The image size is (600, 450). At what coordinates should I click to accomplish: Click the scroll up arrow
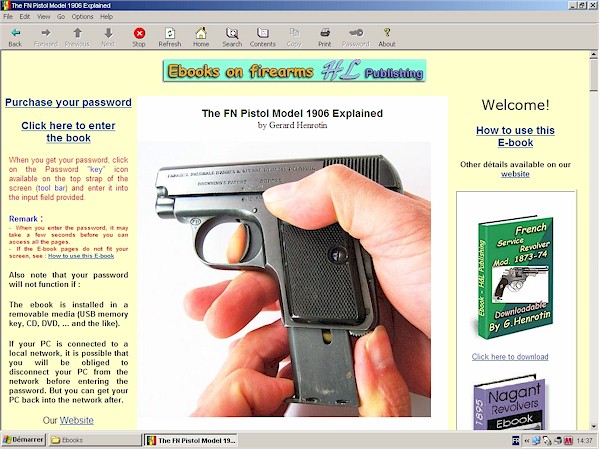(593, 55)
